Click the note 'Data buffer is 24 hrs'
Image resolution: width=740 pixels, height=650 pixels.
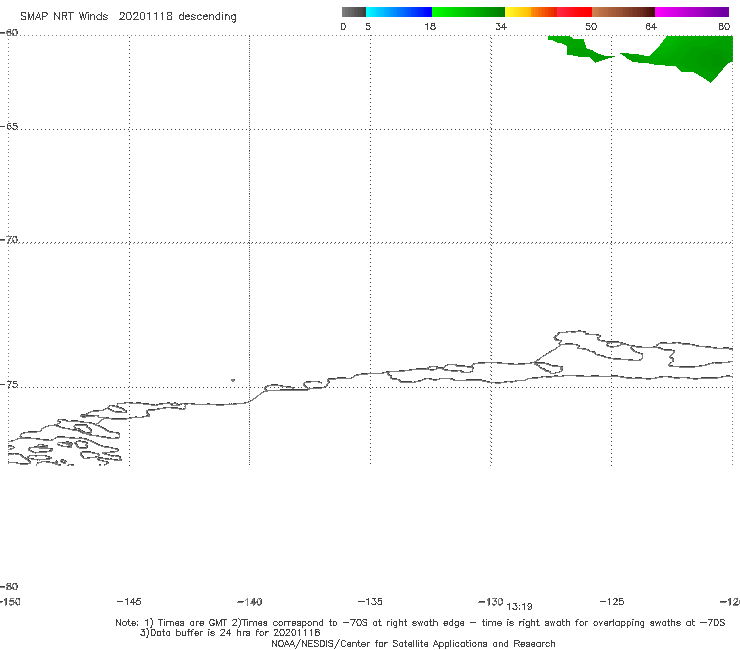(230, 633)
